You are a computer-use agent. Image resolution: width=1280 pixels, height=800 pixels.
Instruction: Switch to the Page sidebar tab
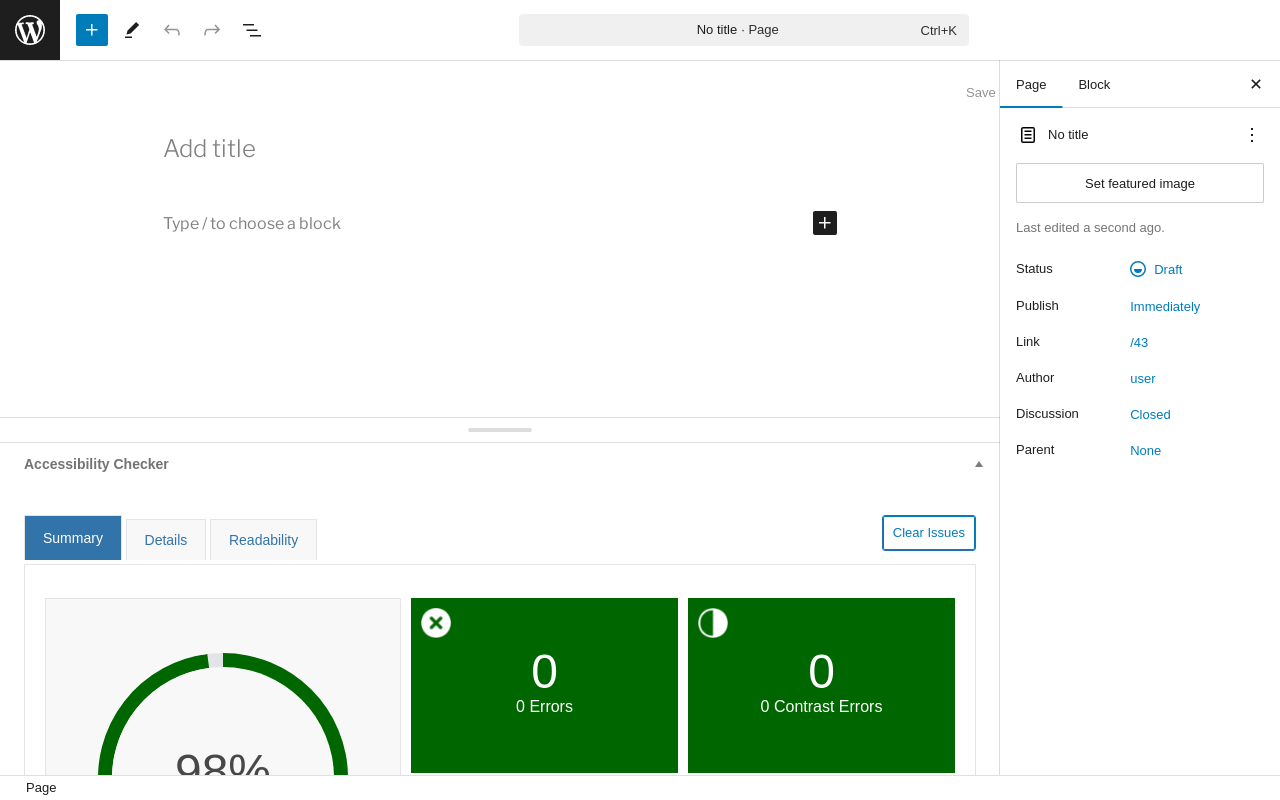click(1031, 84)
